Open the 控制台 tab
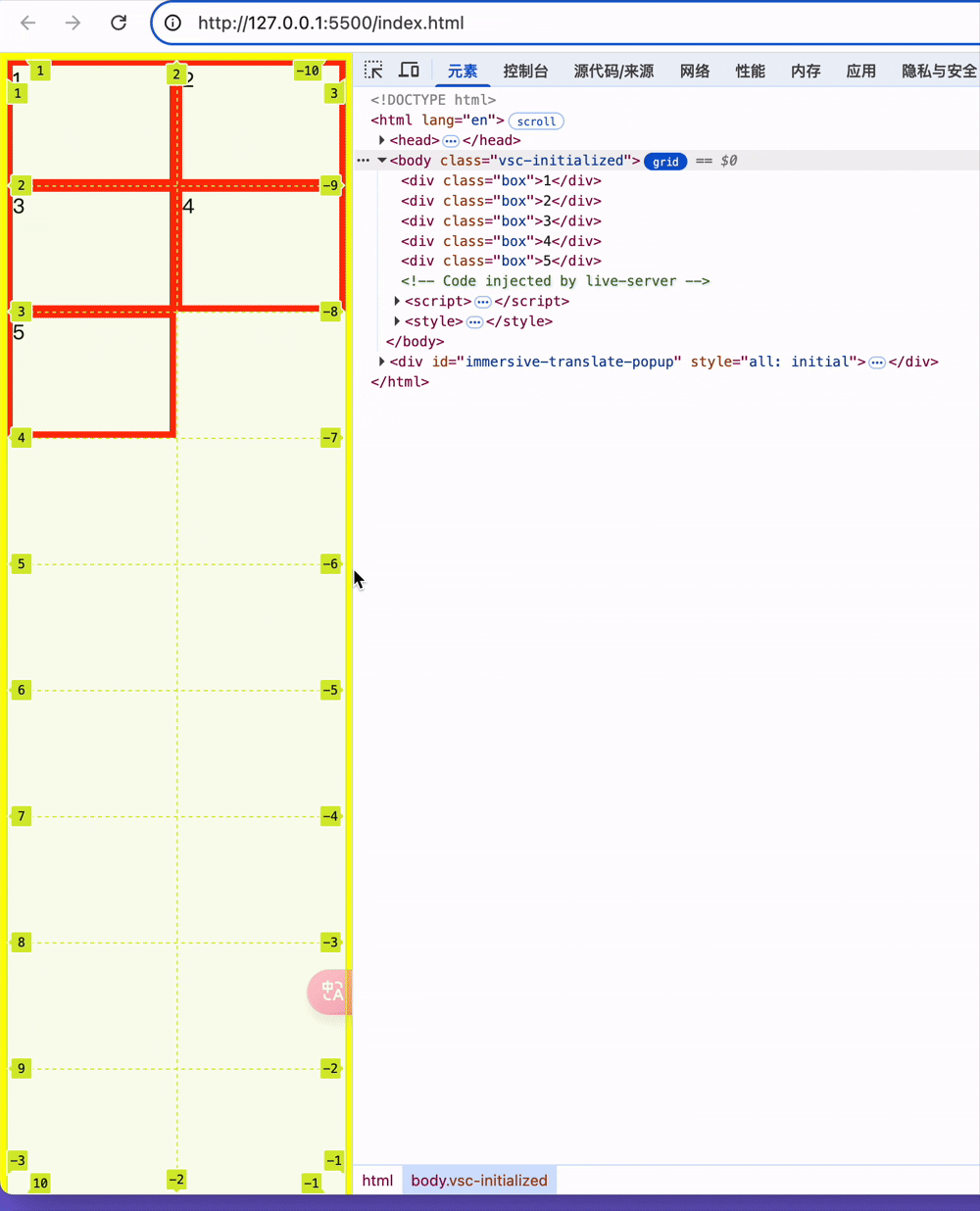The width and height of the screenshot is (980, 1211). [525, 71]
